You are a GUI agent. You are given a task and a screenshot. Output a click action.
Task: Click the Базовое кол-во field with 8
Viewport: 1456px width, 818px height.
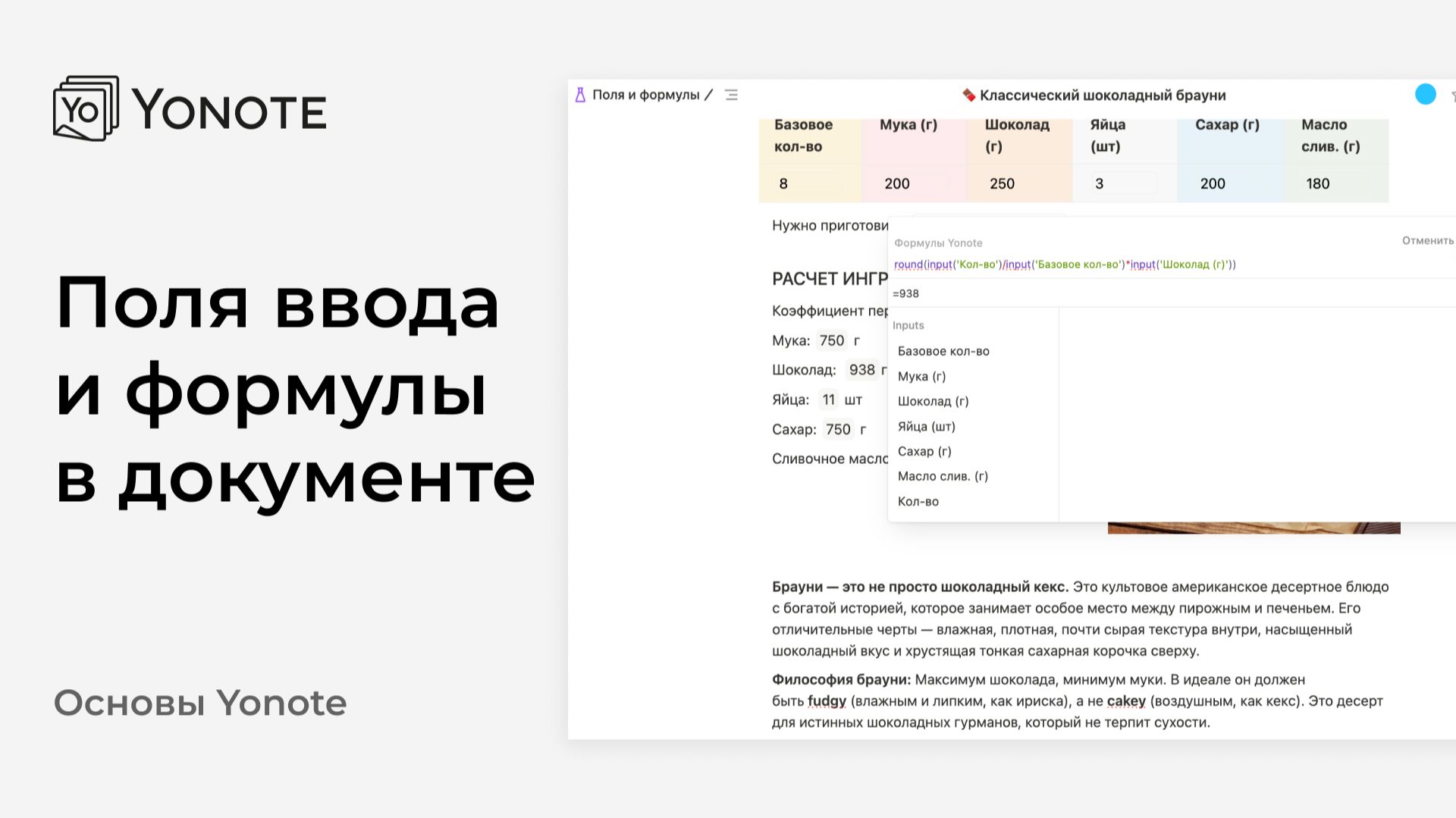click(x=808, y=183)
